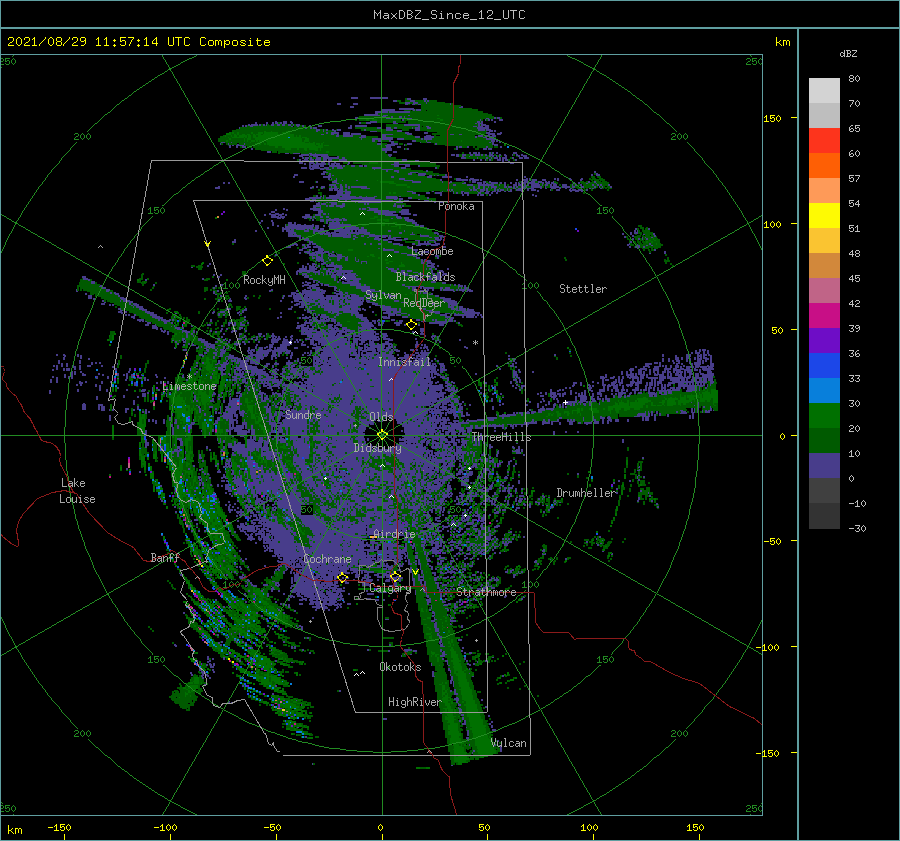
Task: Click the Ponoka city label
Action: coord(456,206)
